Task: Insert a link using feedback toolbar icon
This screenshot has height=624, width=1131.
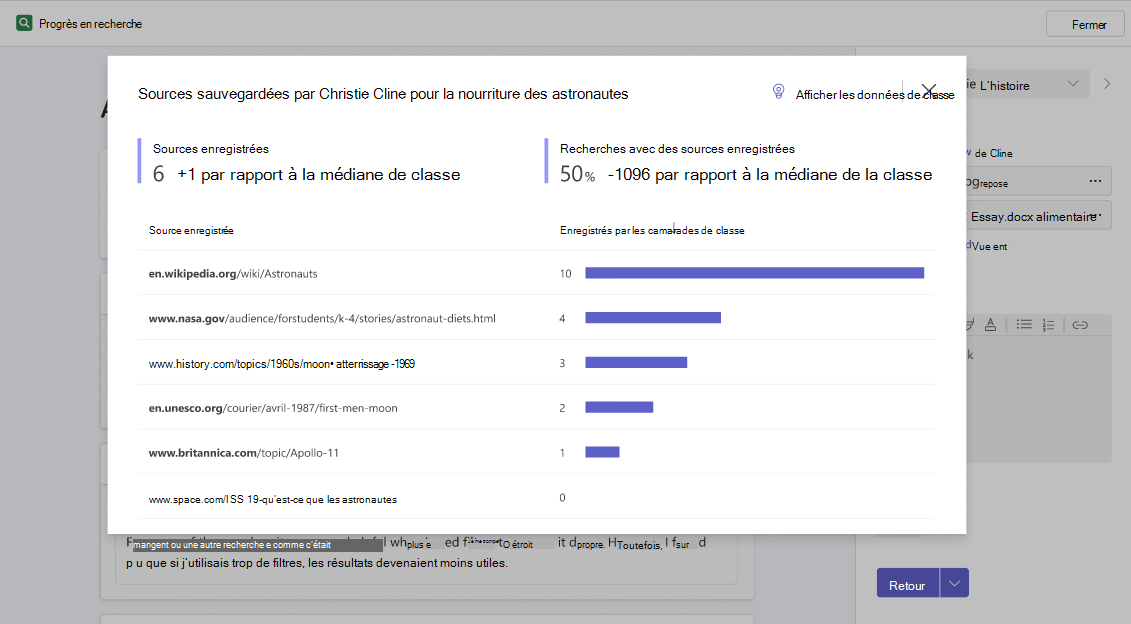Action: click(x=1080, y=325)
